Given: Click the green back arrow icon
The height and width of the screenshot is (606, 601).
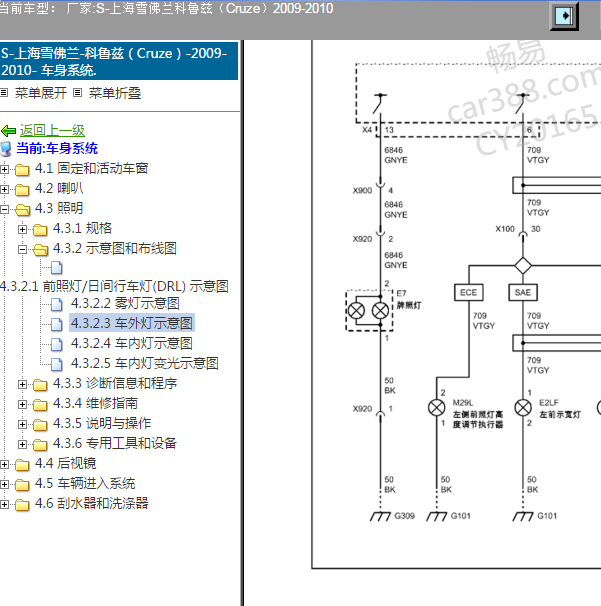Looking at the screenshot, I should click(9, 131).
